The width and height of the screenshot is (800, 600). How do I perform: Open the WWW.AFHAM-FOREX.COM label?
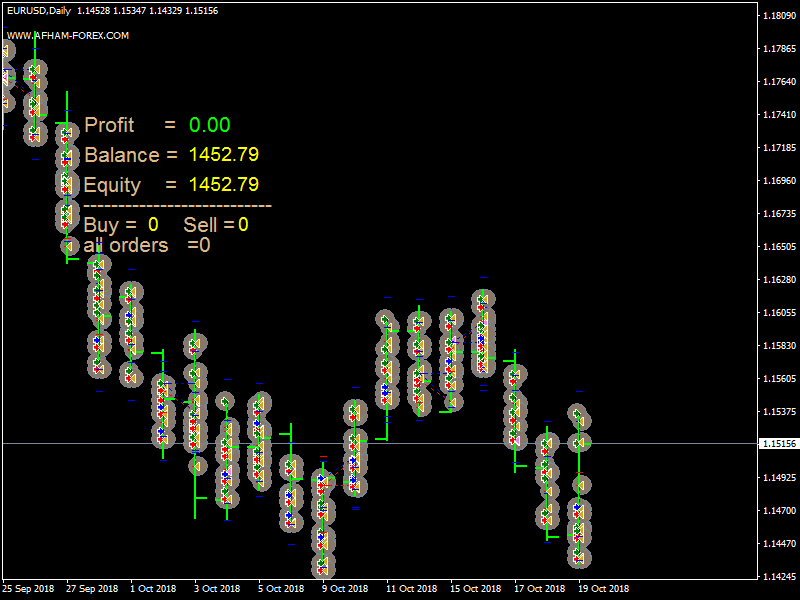pos(68,35)
